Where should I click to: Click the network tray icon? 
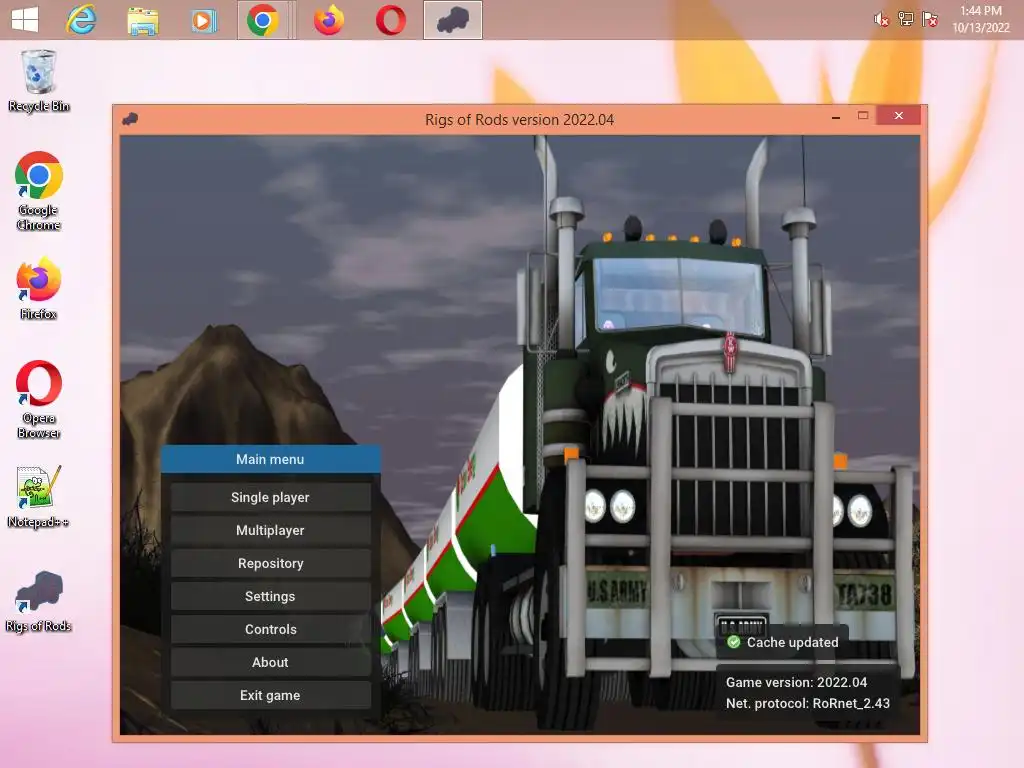(906, 19)
